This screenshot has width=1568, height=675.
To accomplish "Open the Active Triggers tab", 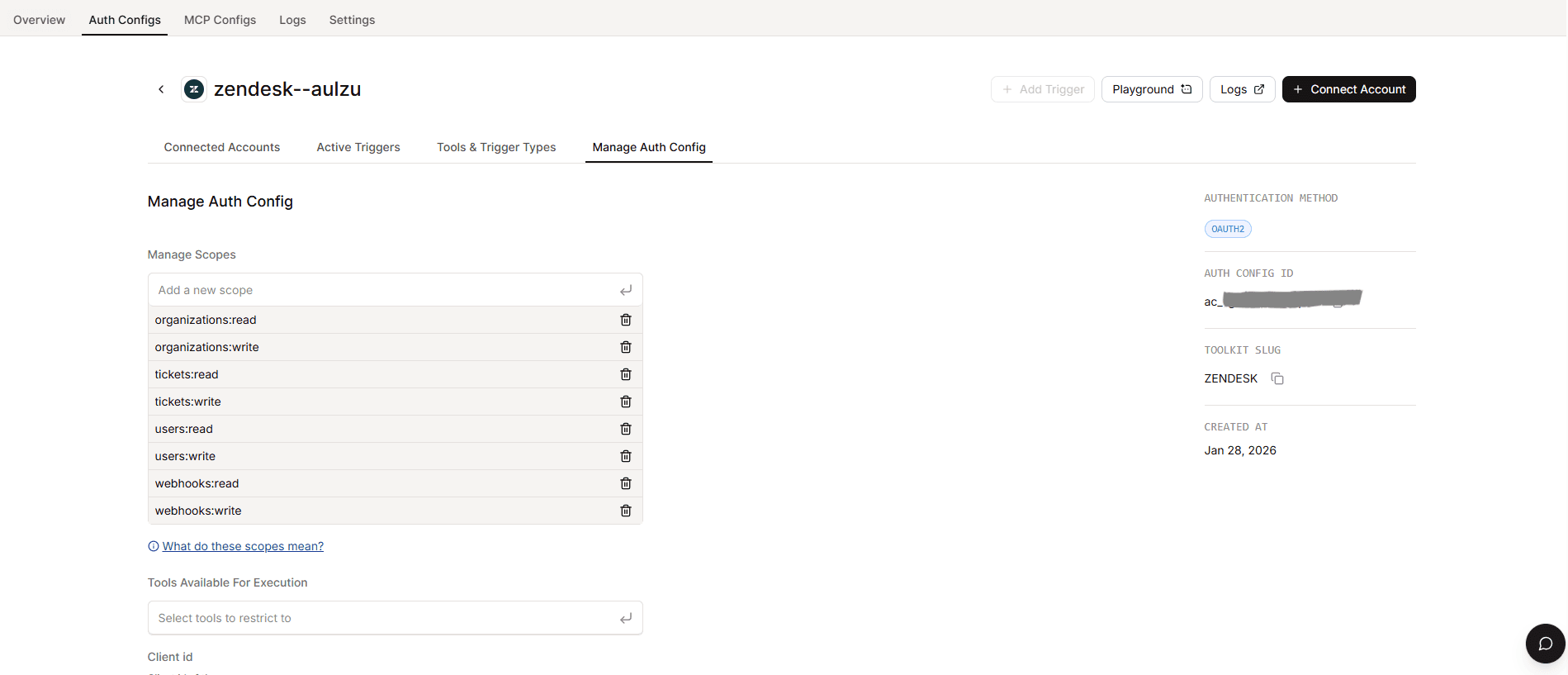I will coord(358,147).
